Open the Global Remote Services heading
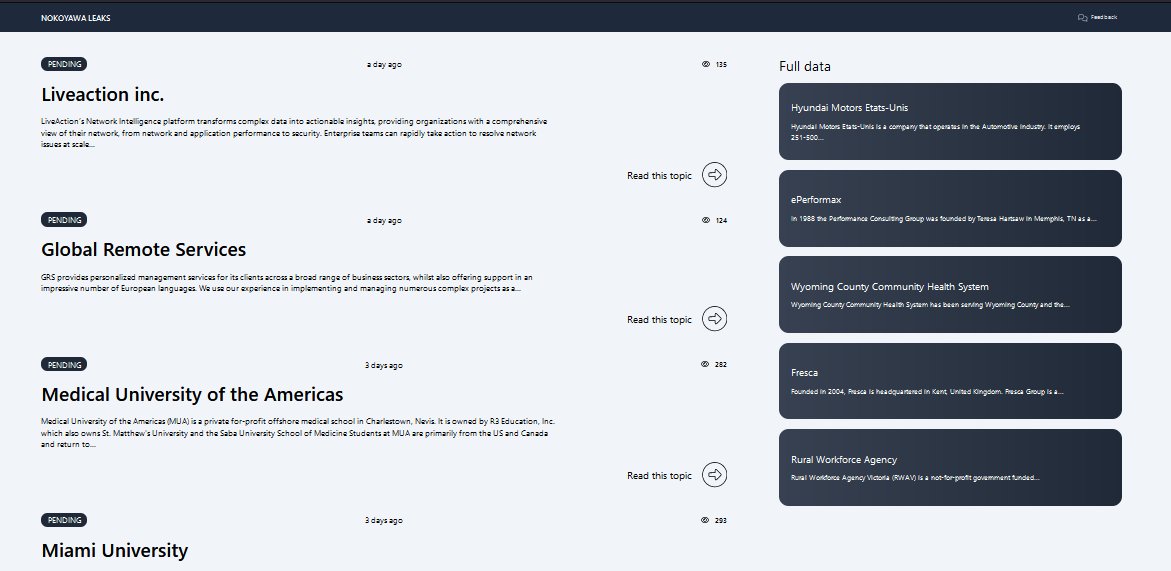 point(143,249)
